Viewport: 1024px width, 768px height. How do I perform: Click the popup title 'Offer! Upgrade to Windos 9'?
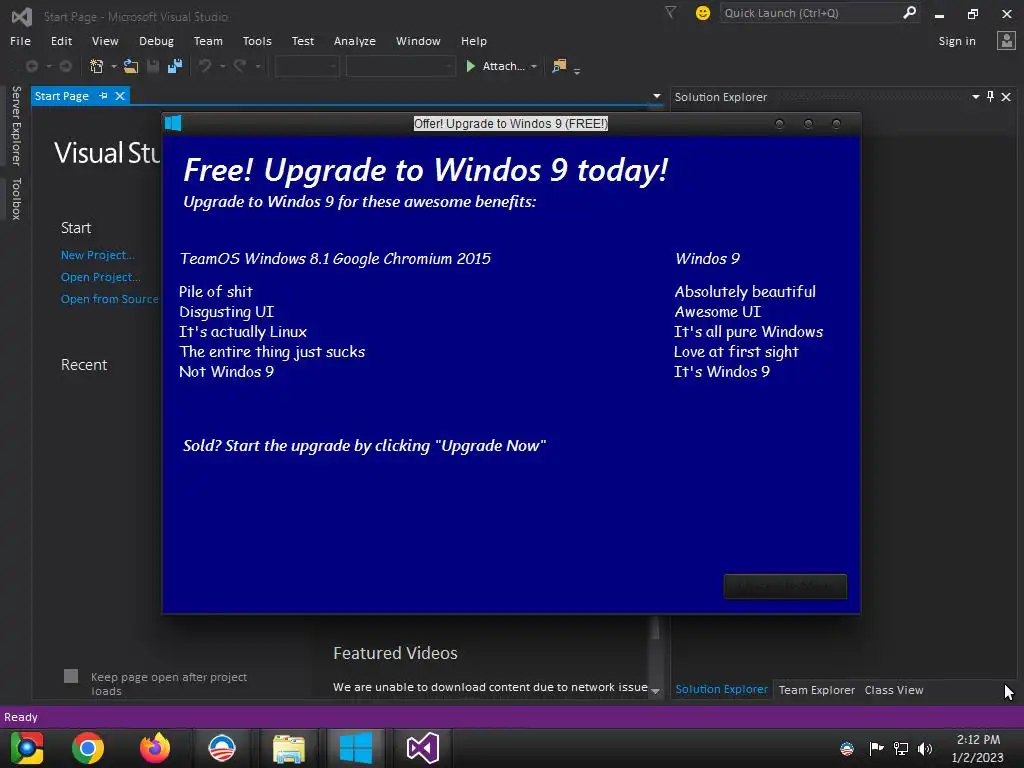coord(511,123)
